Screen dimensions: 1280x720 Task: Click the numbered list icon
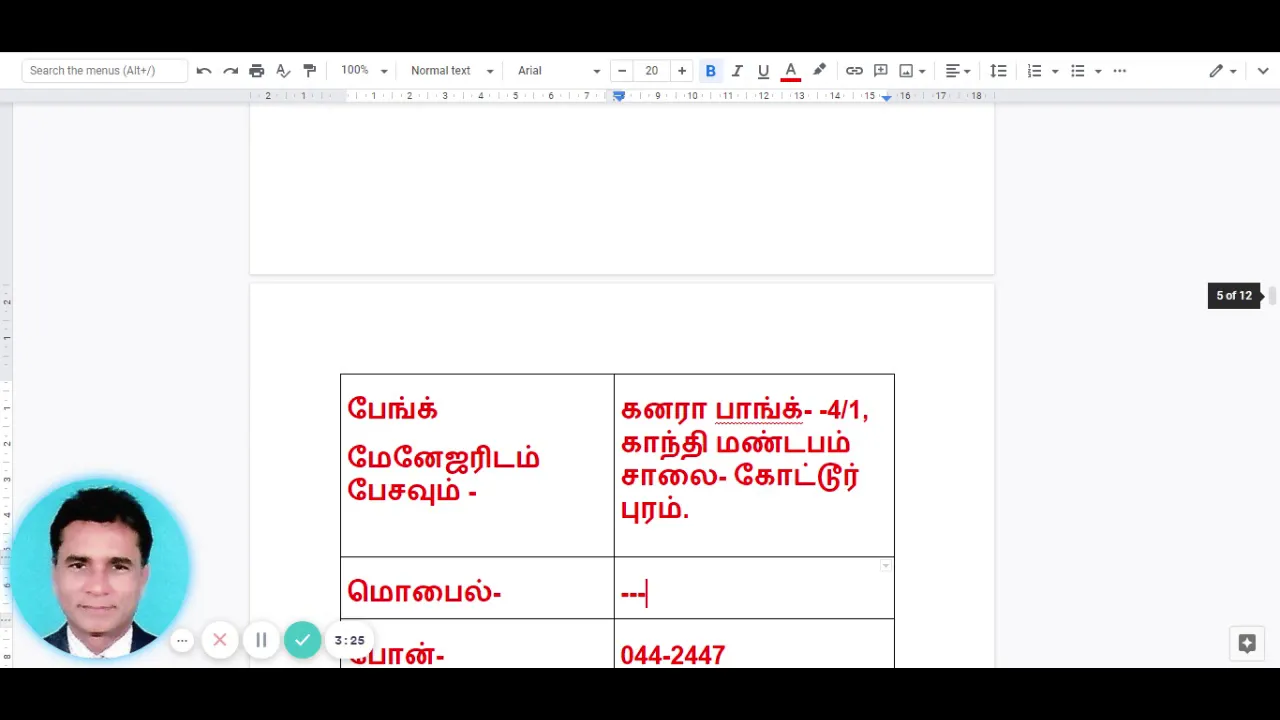1035,71
